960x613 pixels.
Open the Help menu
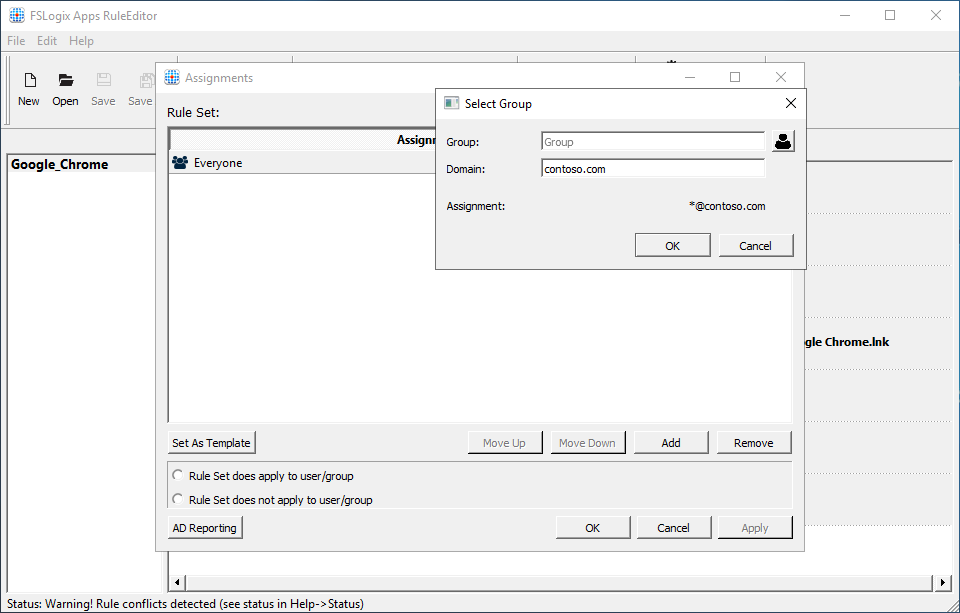click(x=81, y=40)
